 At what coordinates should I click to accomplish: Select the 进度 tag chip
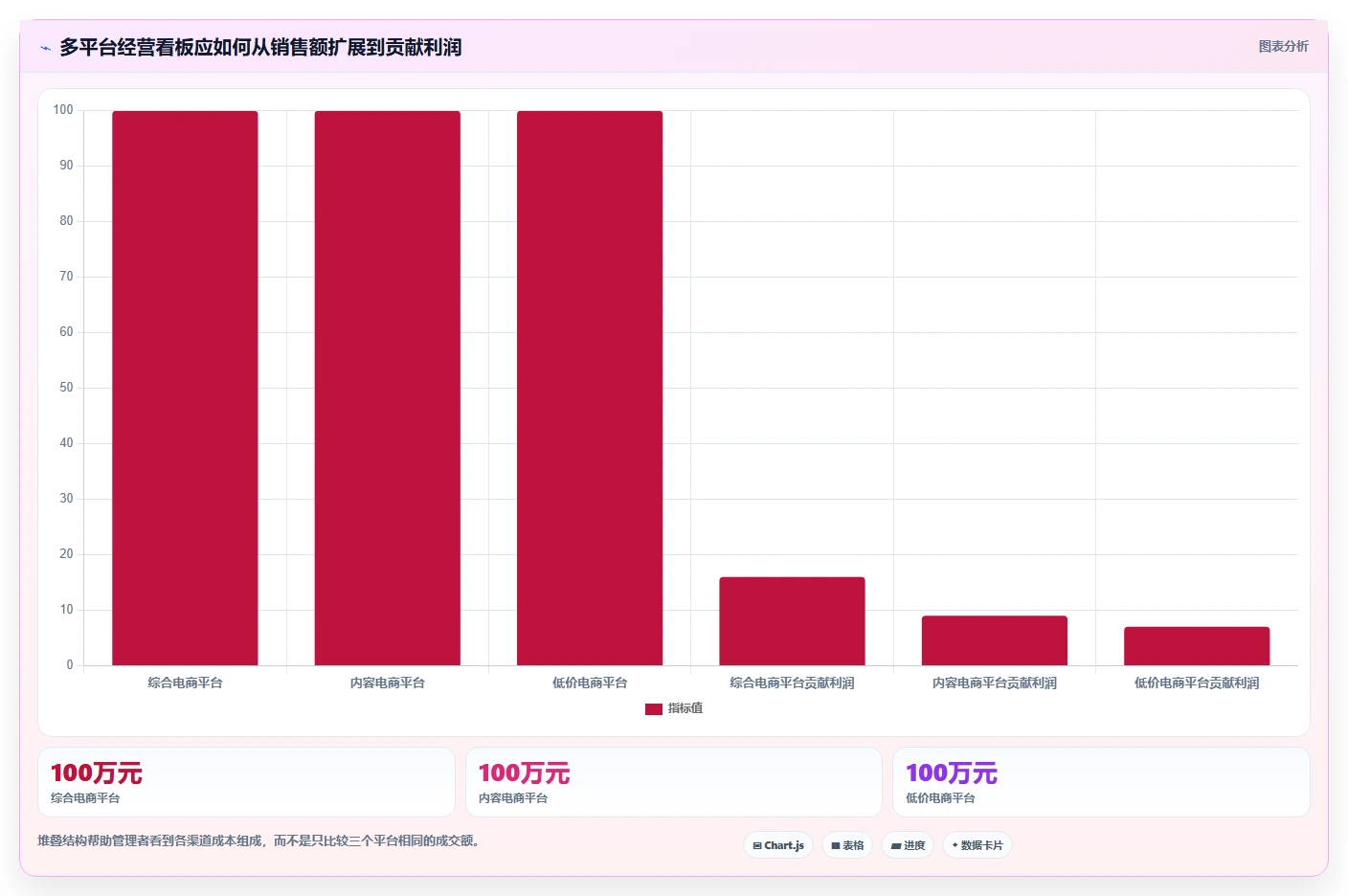tap(908, 845)
